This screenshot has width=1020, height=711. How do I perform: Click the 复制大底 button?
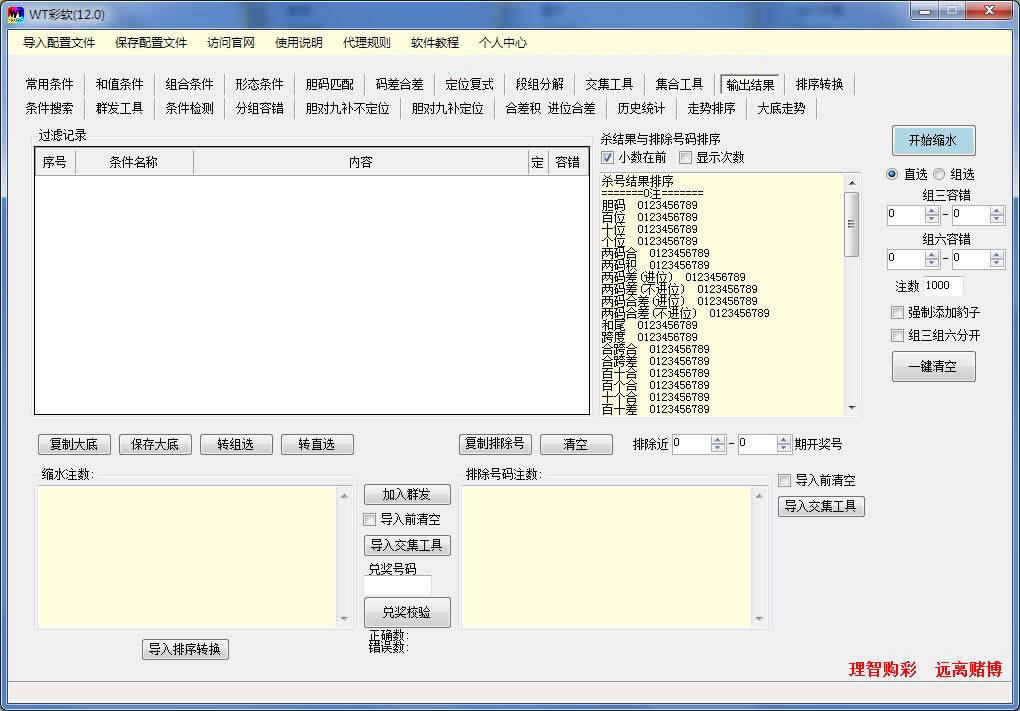(73, 444)
